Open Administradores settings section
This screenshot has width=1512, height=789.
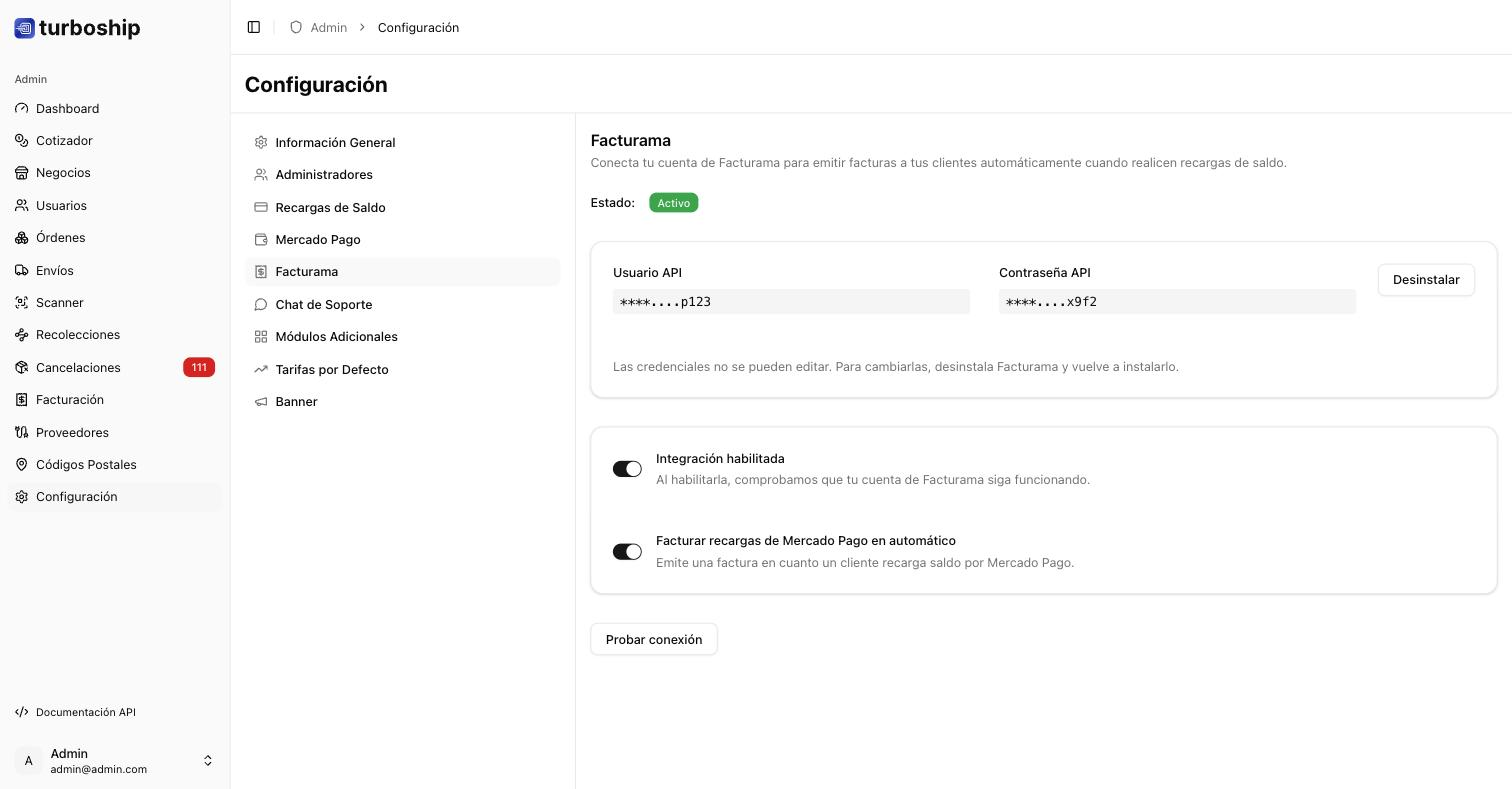[x=402, y=175]
